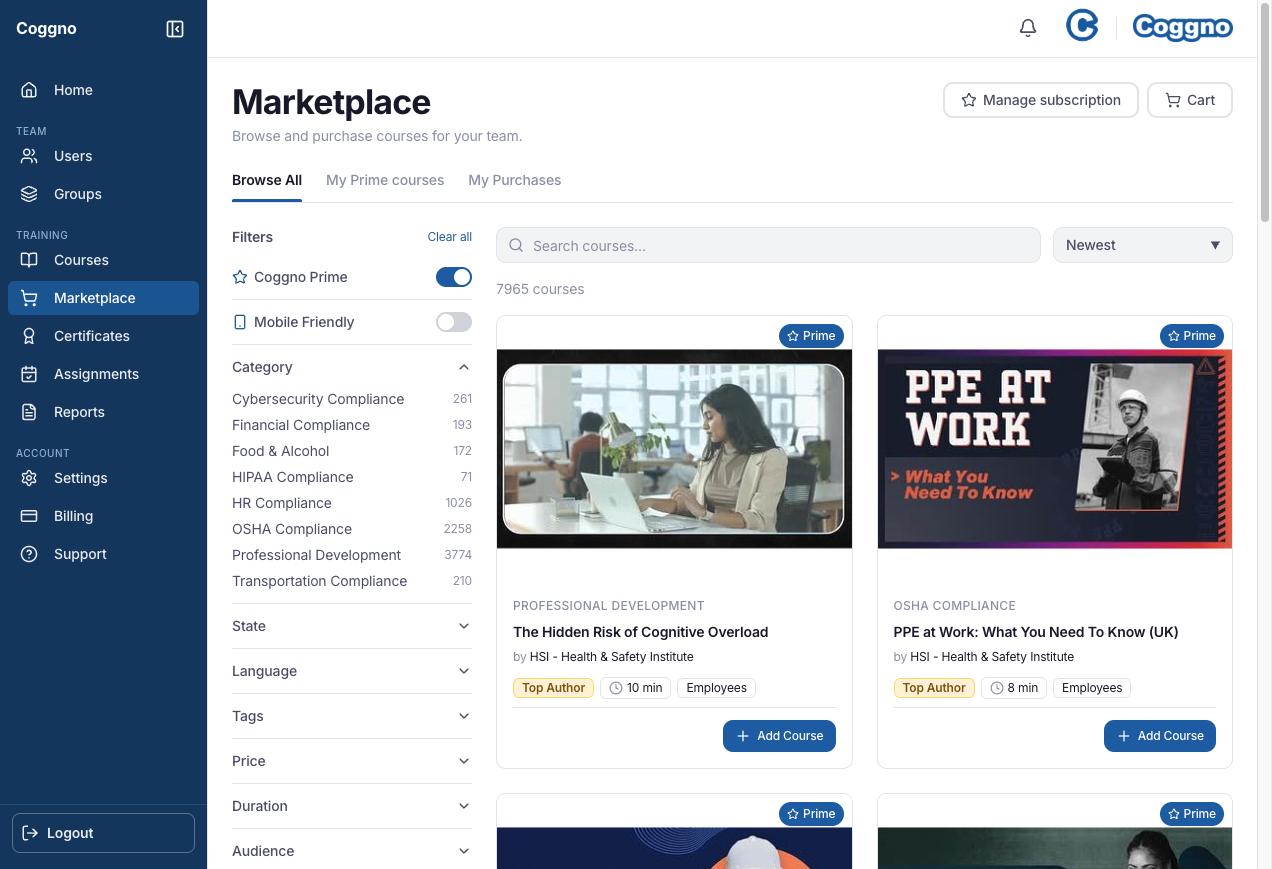Screen dimensions: 1272x869
Task: Open the PPE at Work thumbnail
Action: tap(1055, 449)
